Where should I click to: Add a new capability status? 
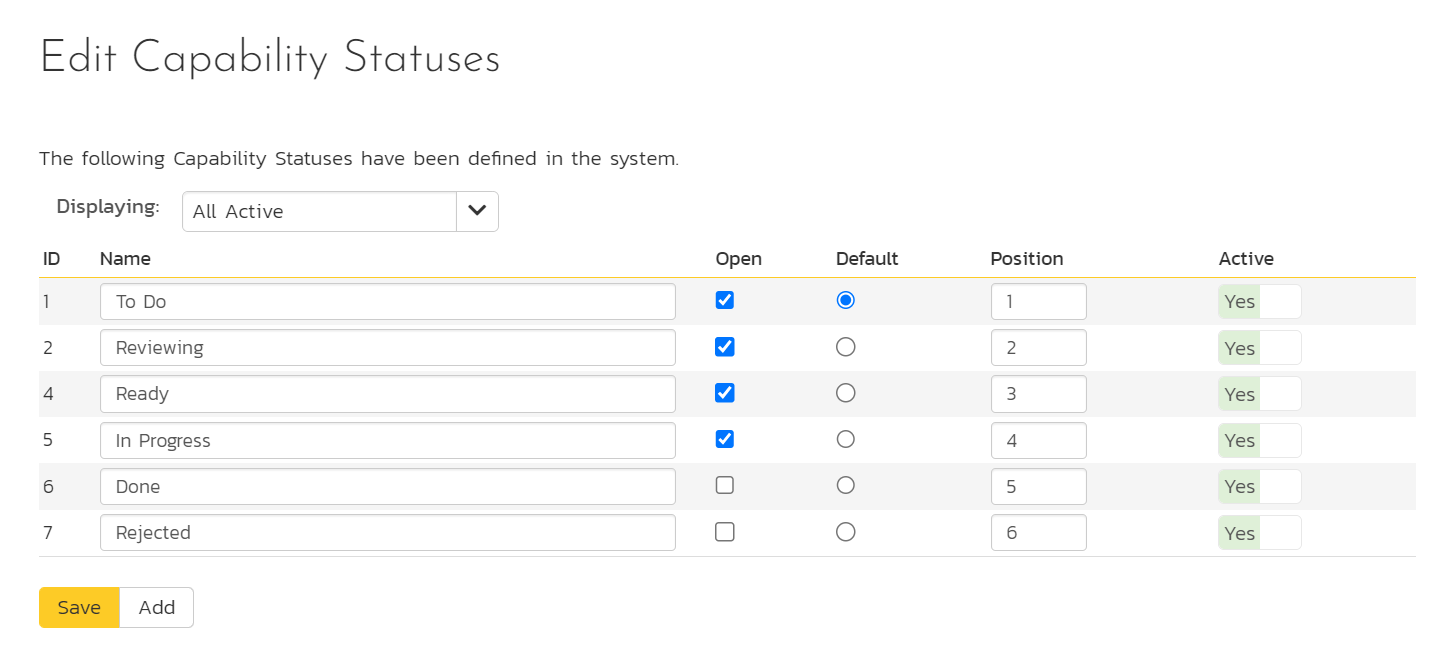tap(156, 607)
